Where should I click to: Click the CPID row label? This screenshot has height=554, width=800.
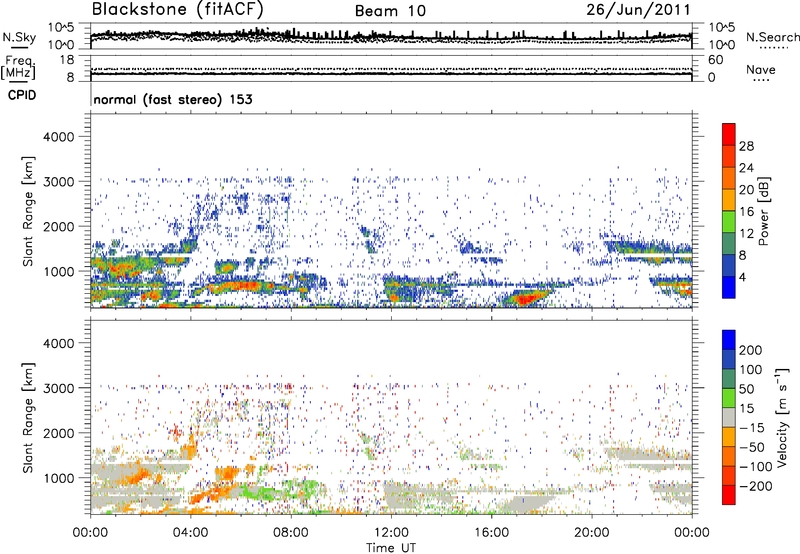click(x=22, y=95)
